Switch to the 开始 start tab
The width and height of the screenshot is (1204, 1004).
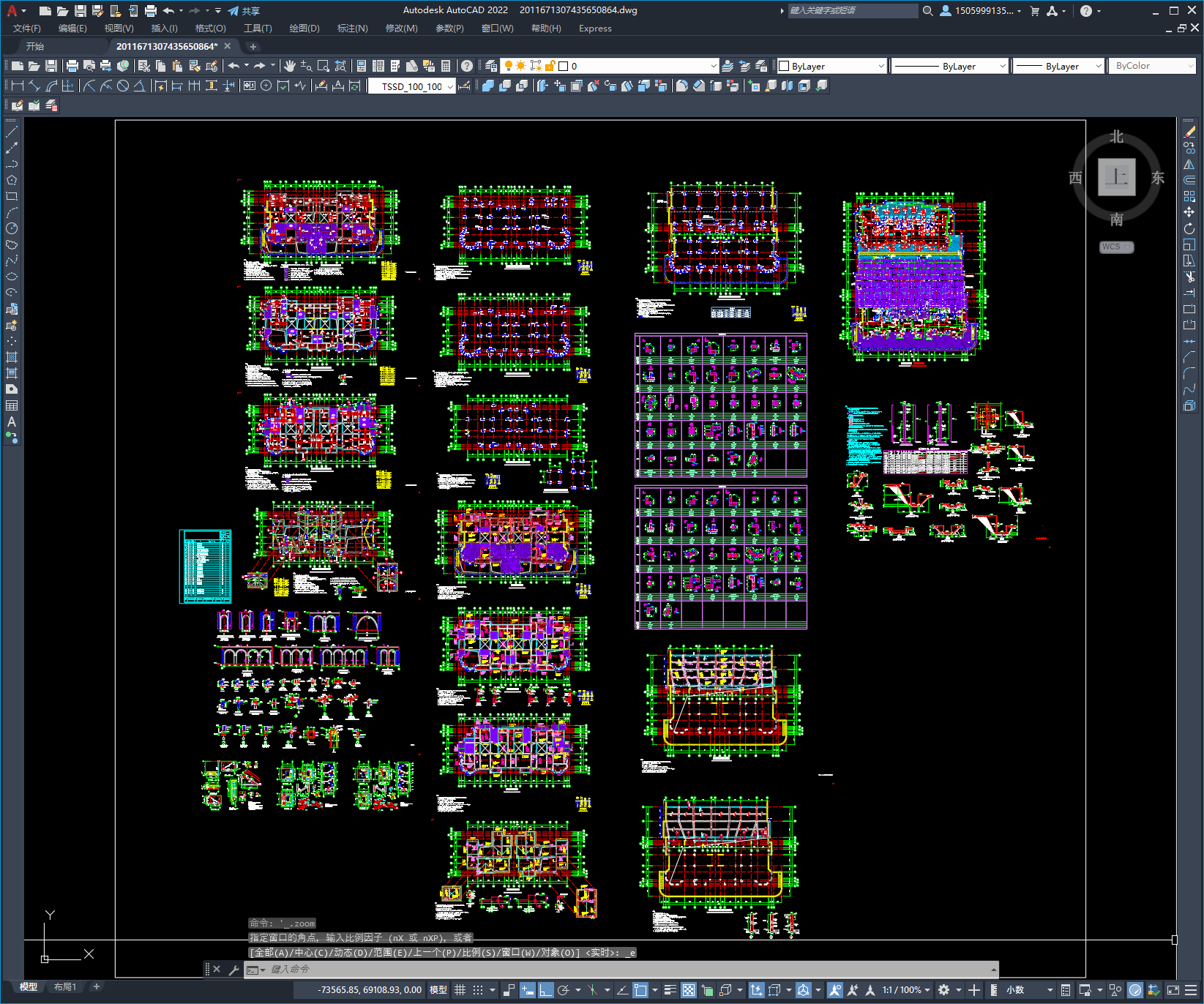pyautogui.click(x=35, y=46)
